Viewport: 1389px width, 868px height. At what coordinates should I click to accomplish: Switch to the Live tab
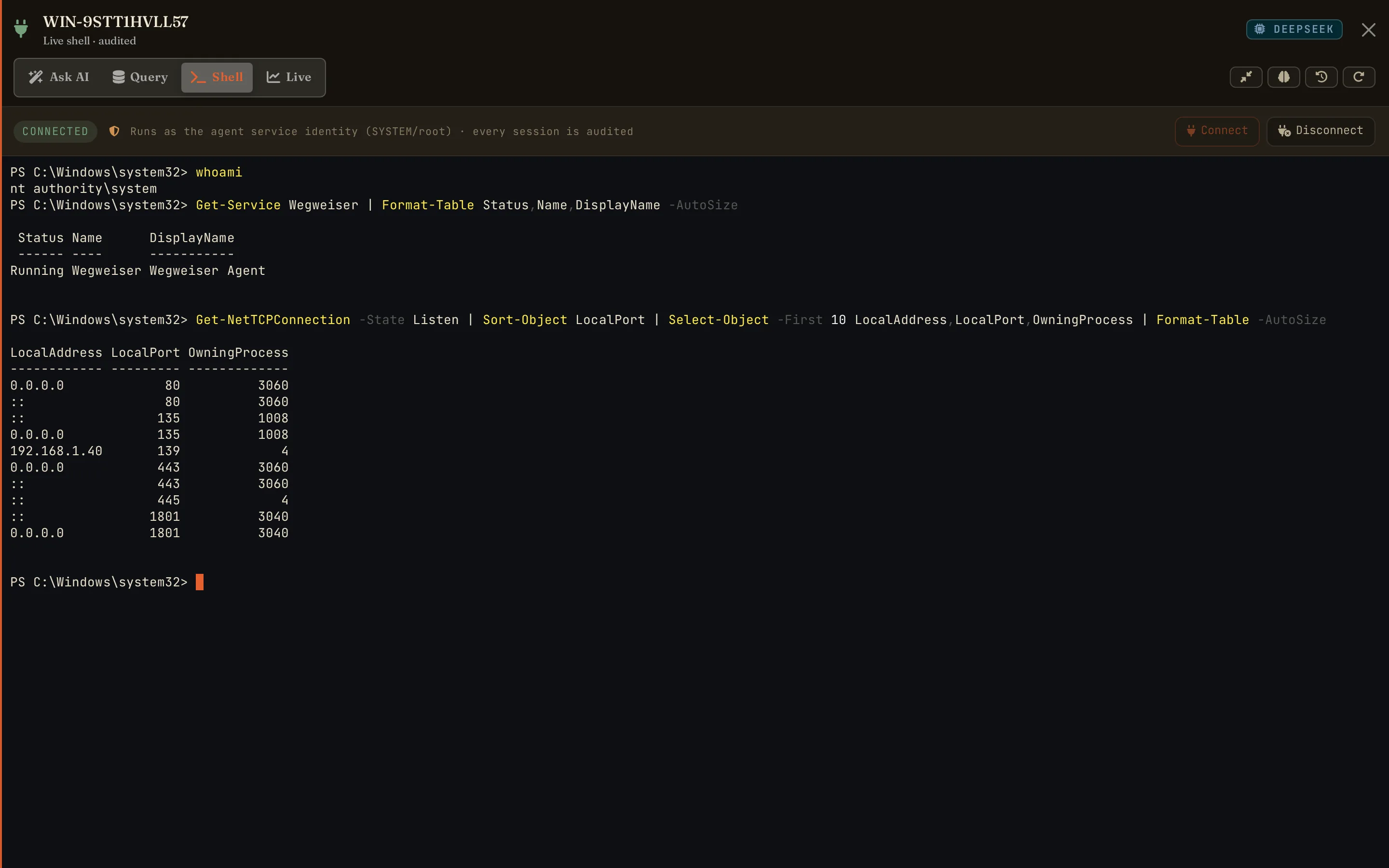click(289, 77)
